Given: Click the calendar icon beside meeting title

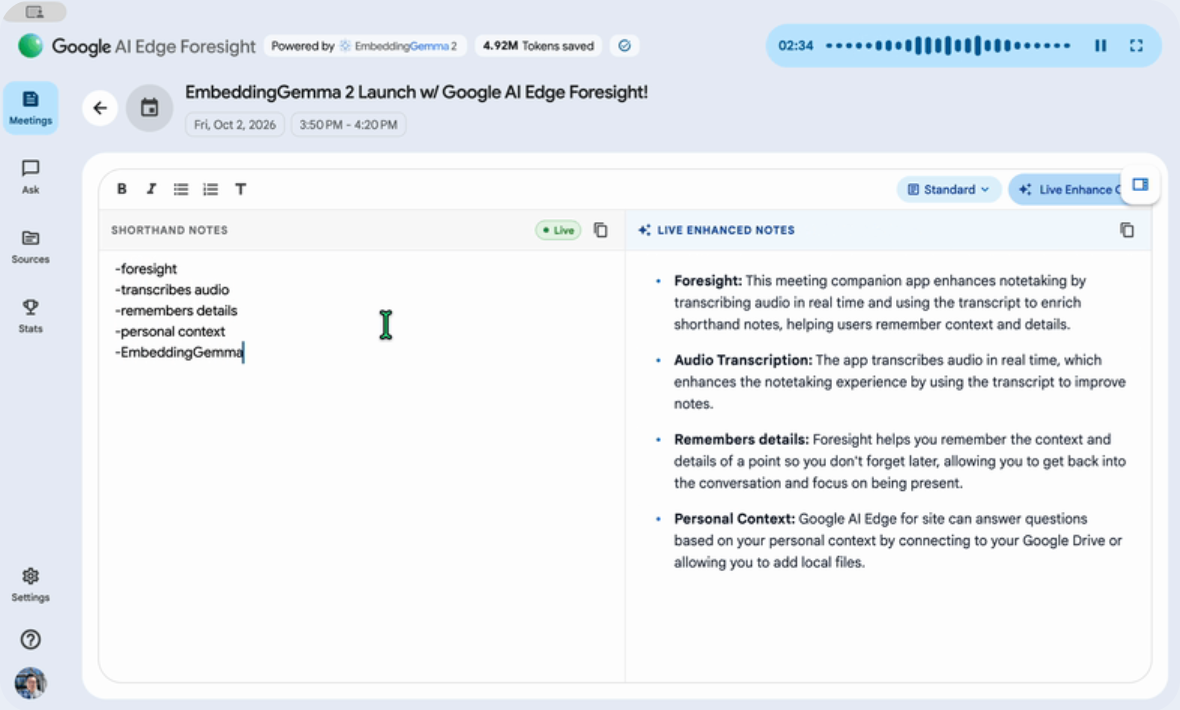Looking at the screenshot, I should (149, 108).
